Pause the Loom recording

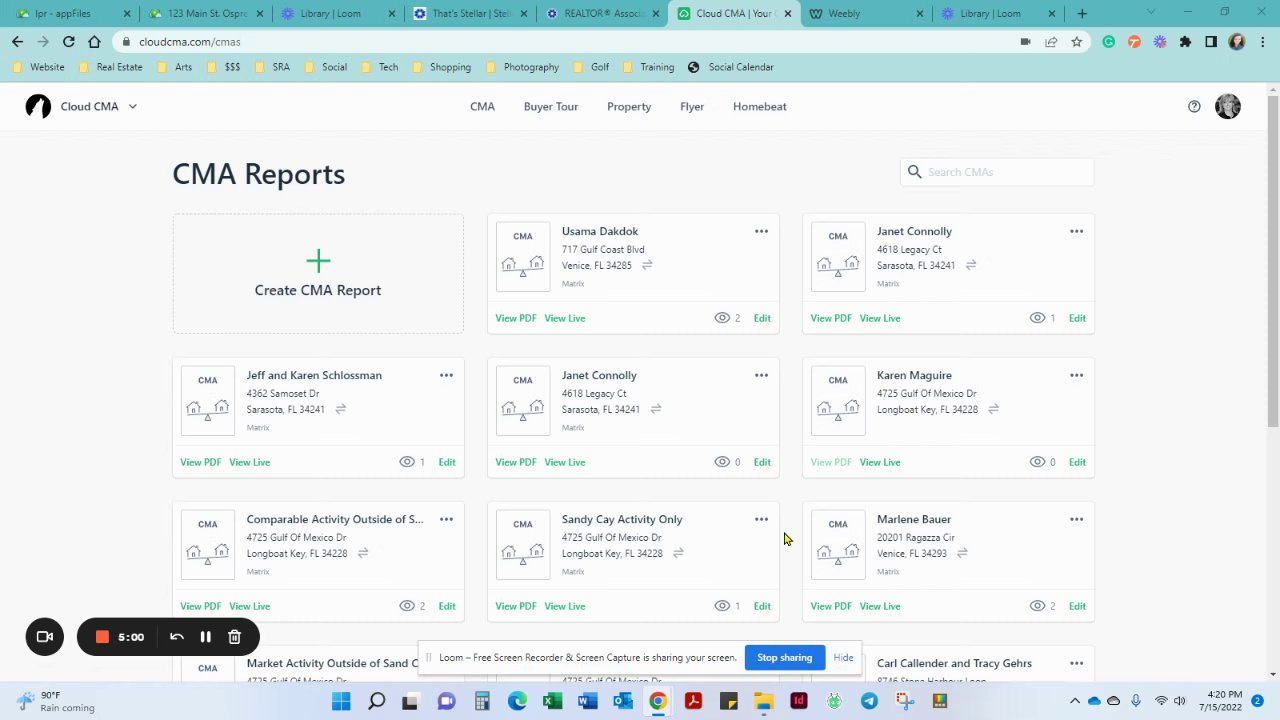pos(205,637)
